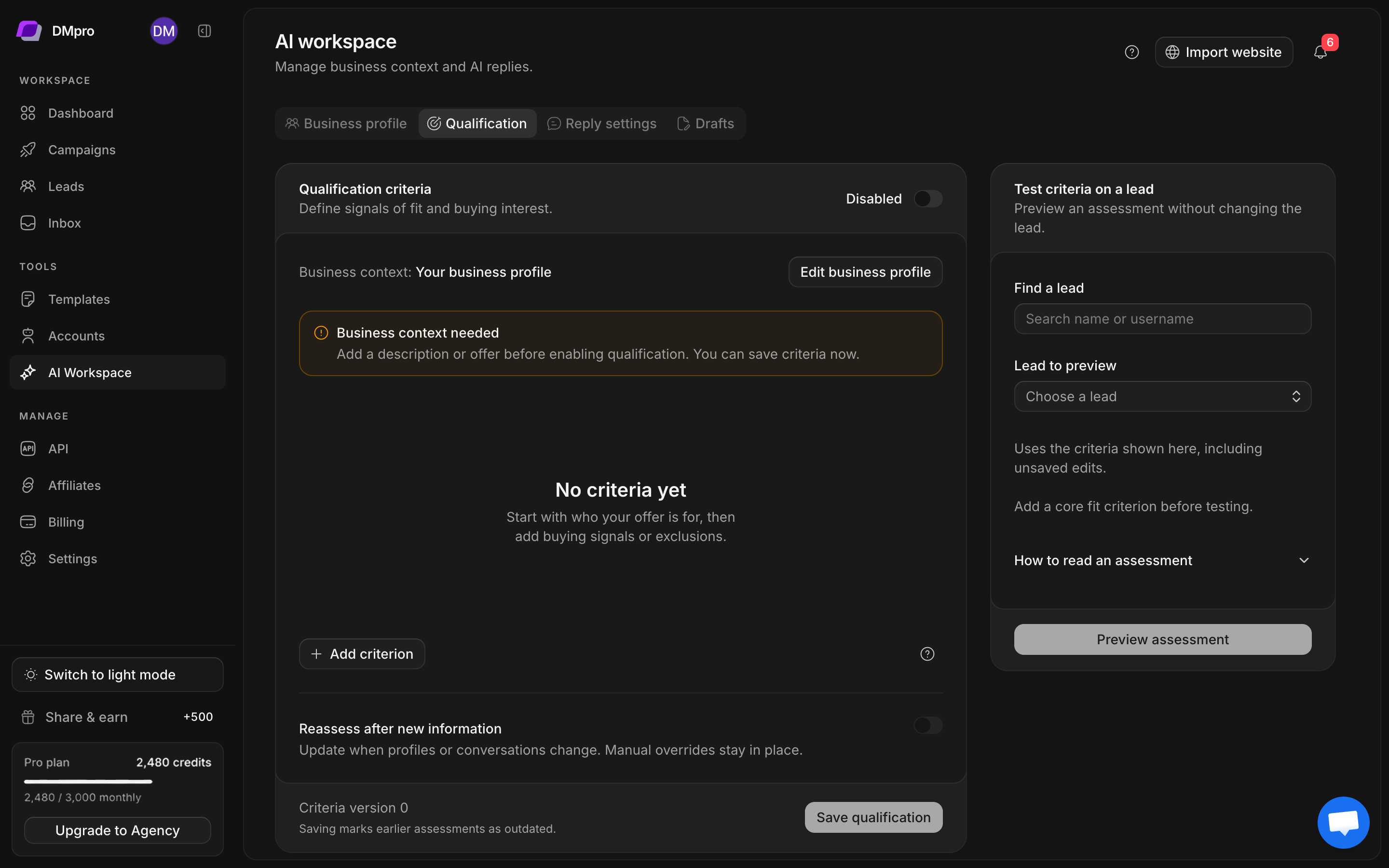Open Share & earn +500
1389x868 pixels.
point(118,717)
